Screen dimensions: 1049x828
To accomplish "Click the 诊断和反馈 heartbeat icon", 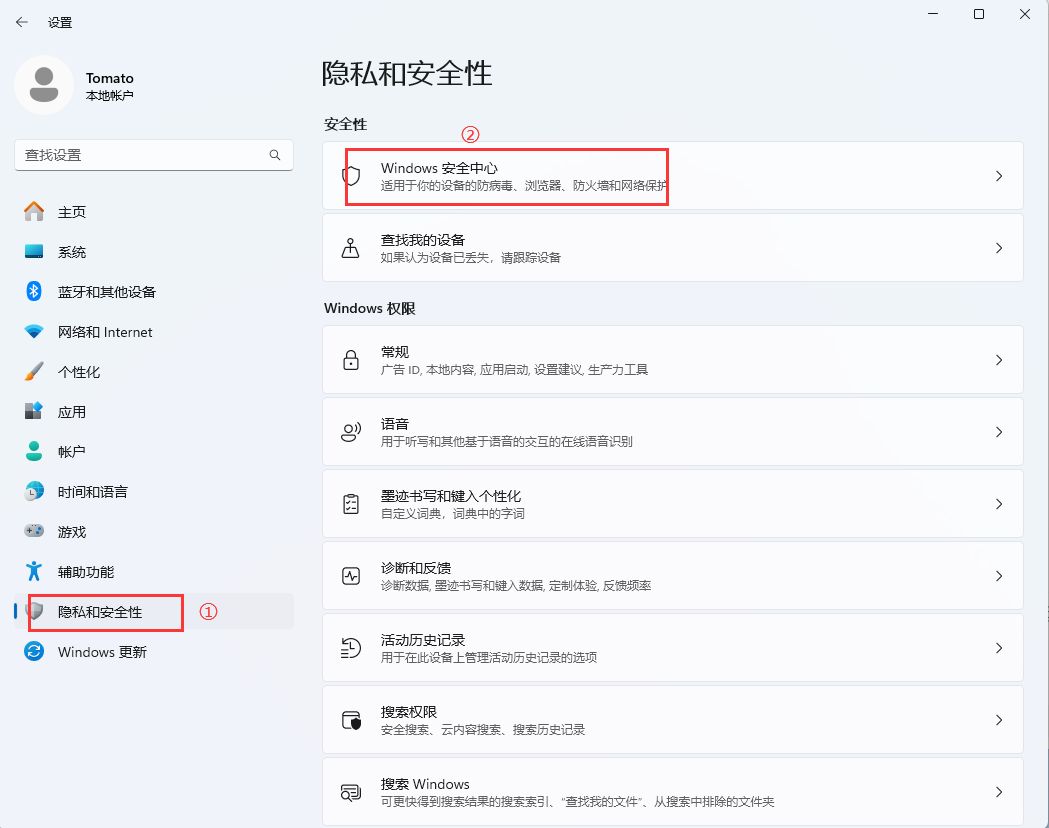I will coord(351,576).
